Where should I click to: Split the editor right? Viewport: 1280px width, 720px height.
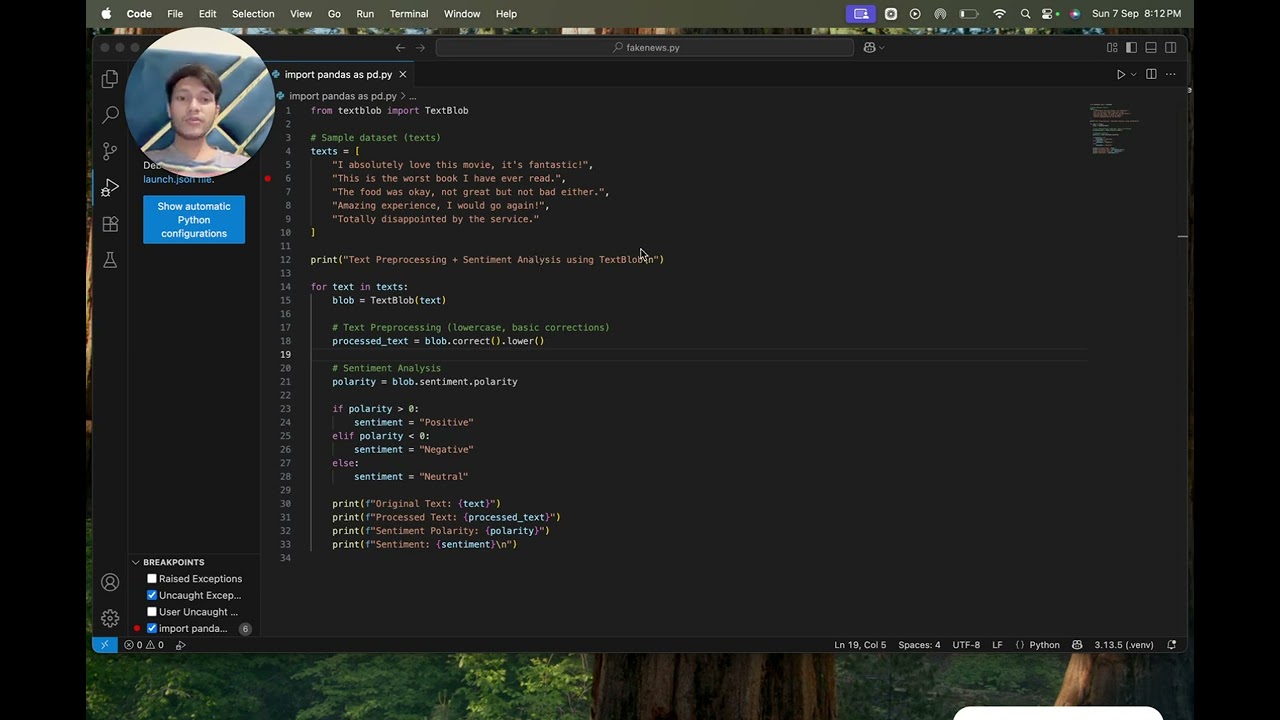(x=1151, y=74)
